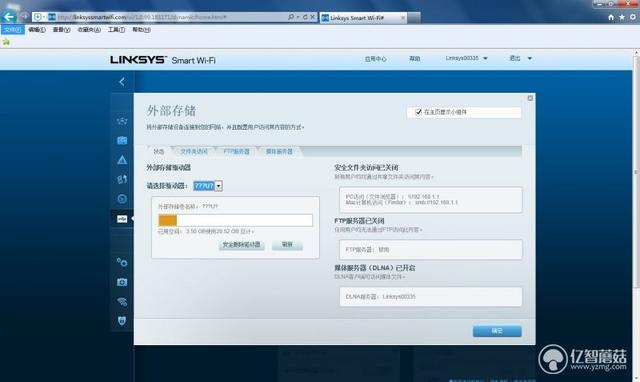Click the 刷新 button
640x382 pixels.
(x=287, y=245)
